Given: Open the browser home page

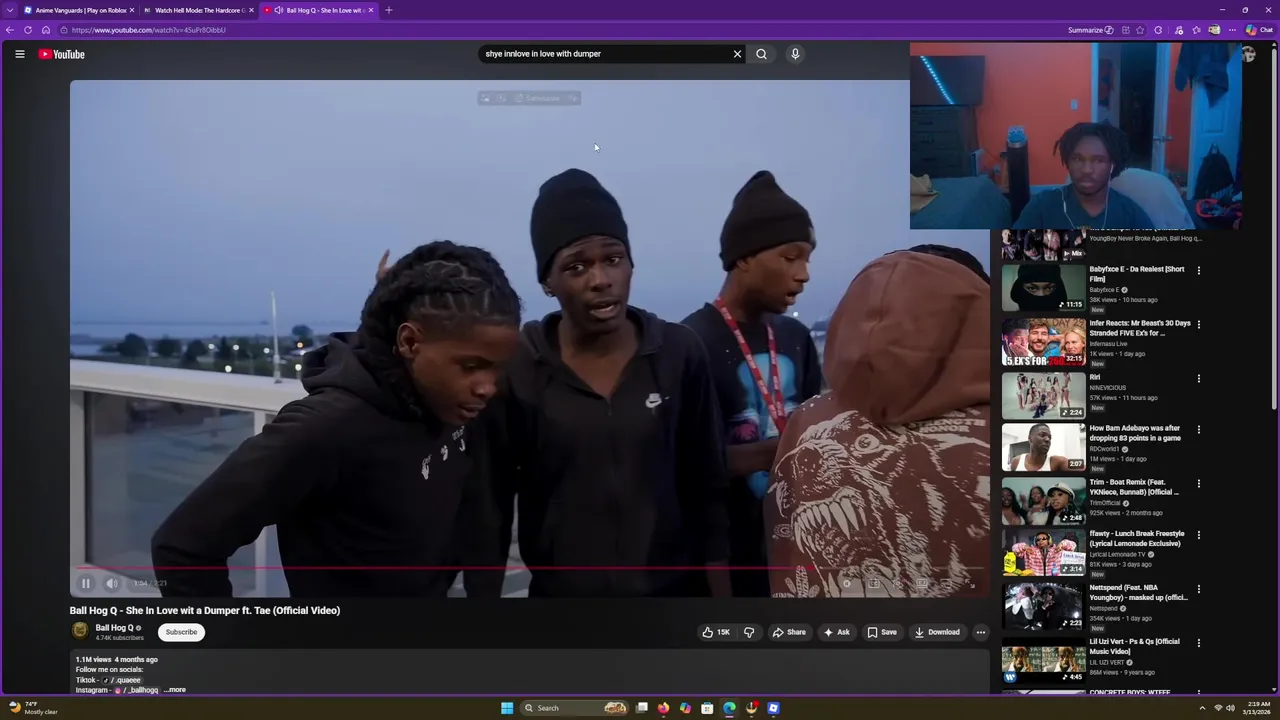Looking at the screenshot, I should (45, 30).
